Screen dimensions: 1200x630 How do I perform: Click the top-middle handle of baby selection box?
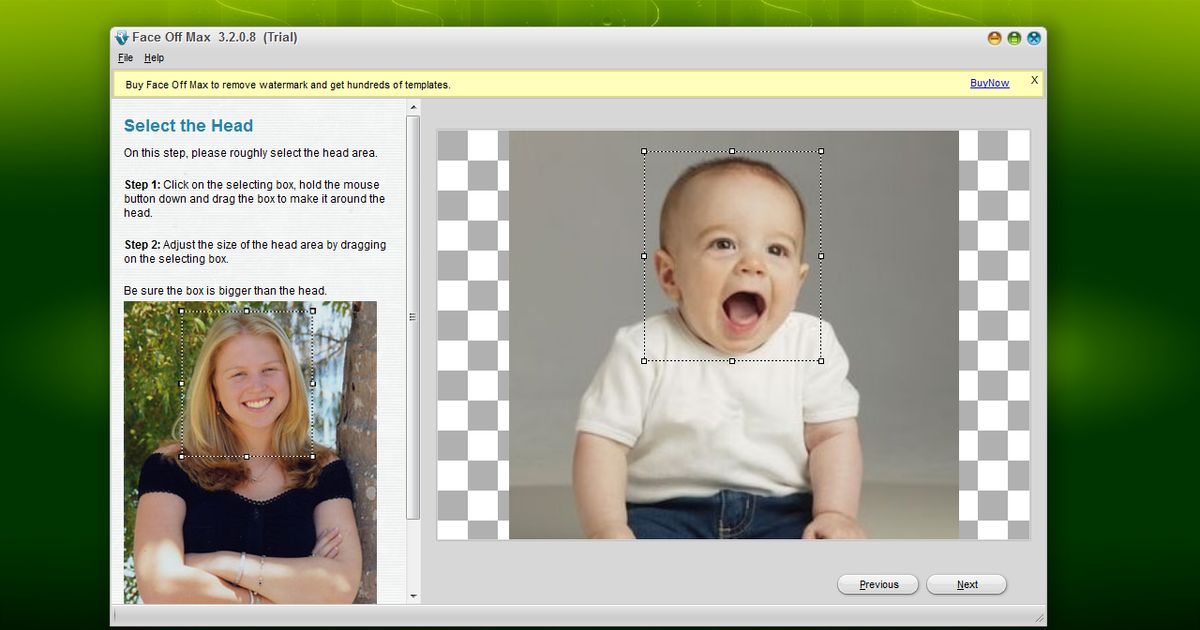(x=732, y=151)
